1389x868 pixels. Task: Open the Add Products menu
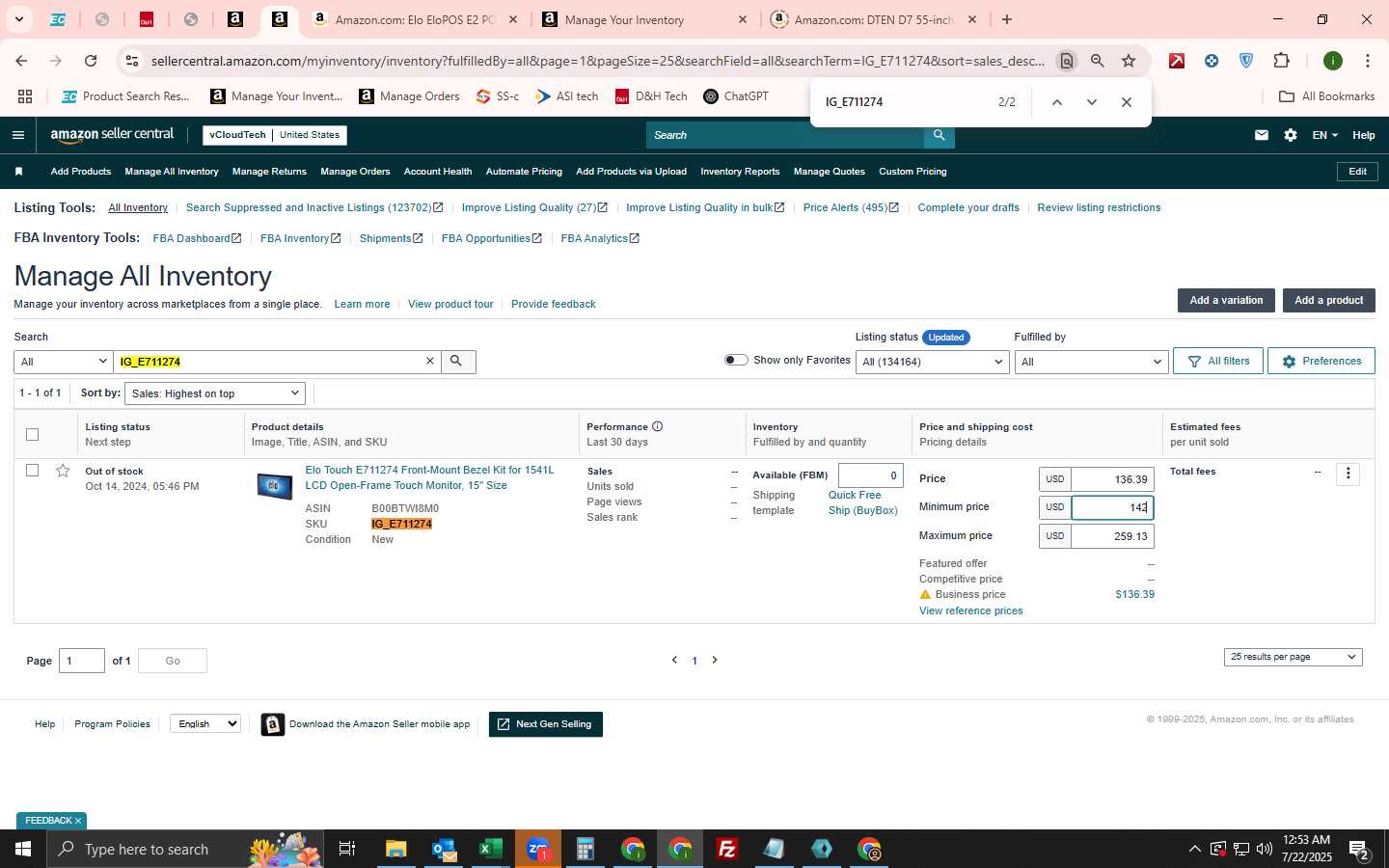[x=80, y=172]
